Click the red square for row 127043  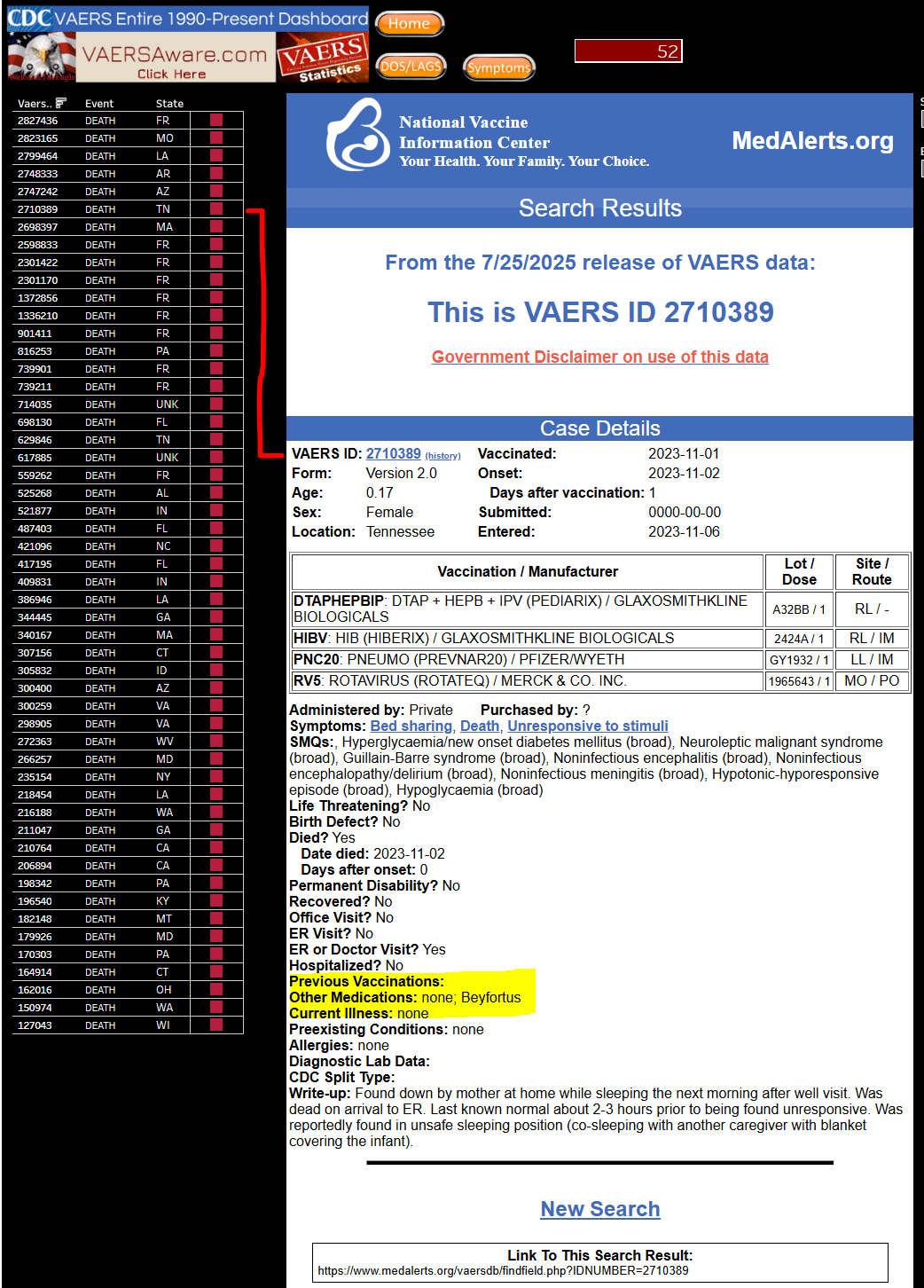[x=216, y=1025]
